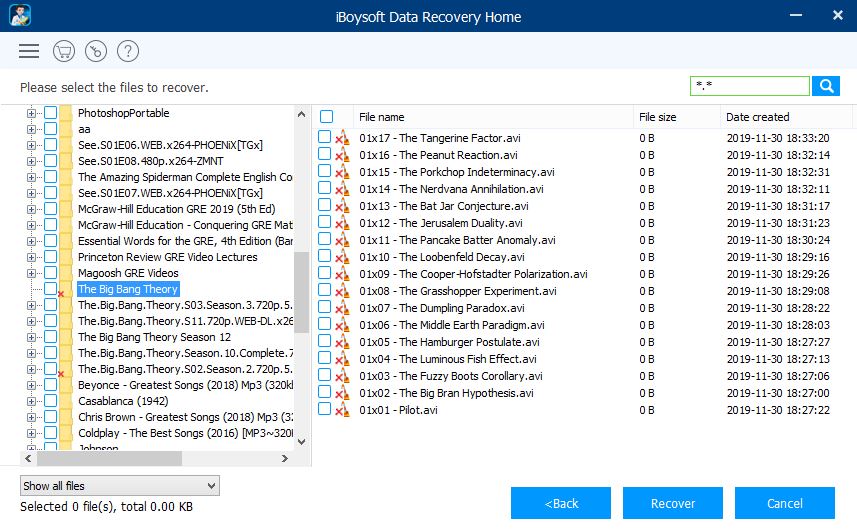Click scroll down arrow of folder tree
857x529 pixels.
coord(301,442)
